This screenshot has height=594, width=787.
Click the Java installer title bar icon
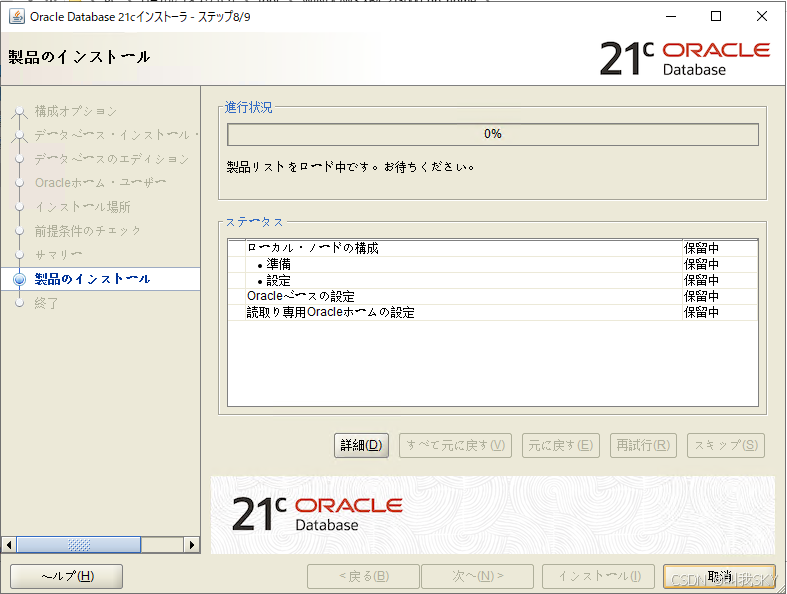coord(17,17)
